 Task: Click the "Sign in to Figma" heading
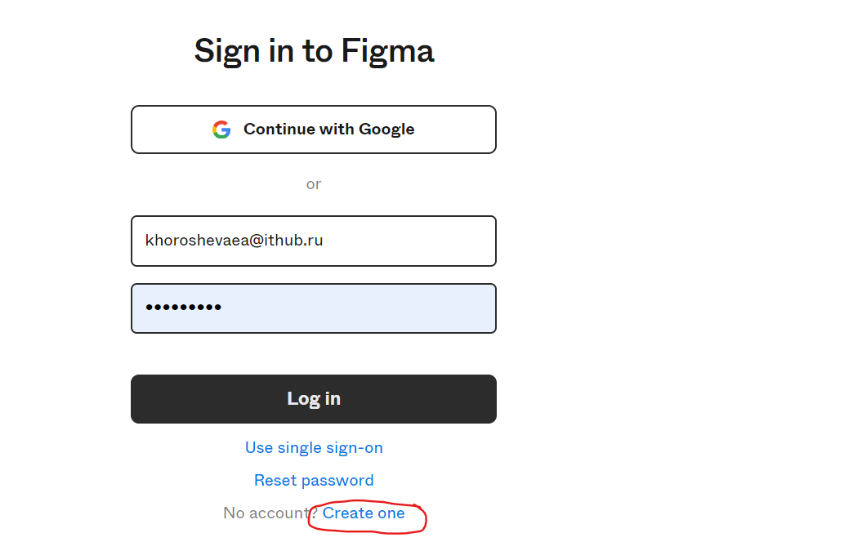point(314,50)
